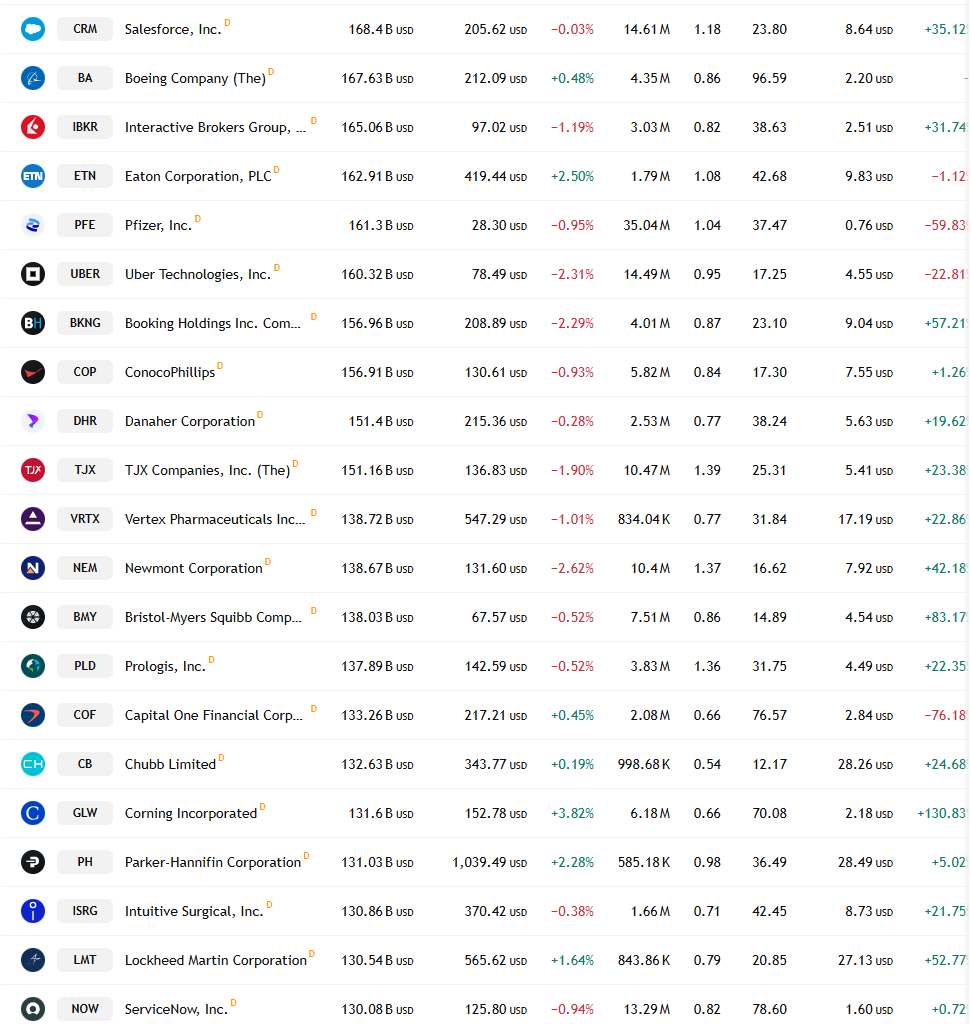Open the PH ticker badge
Screen dimensions: 972x1024
click(85, 861)
